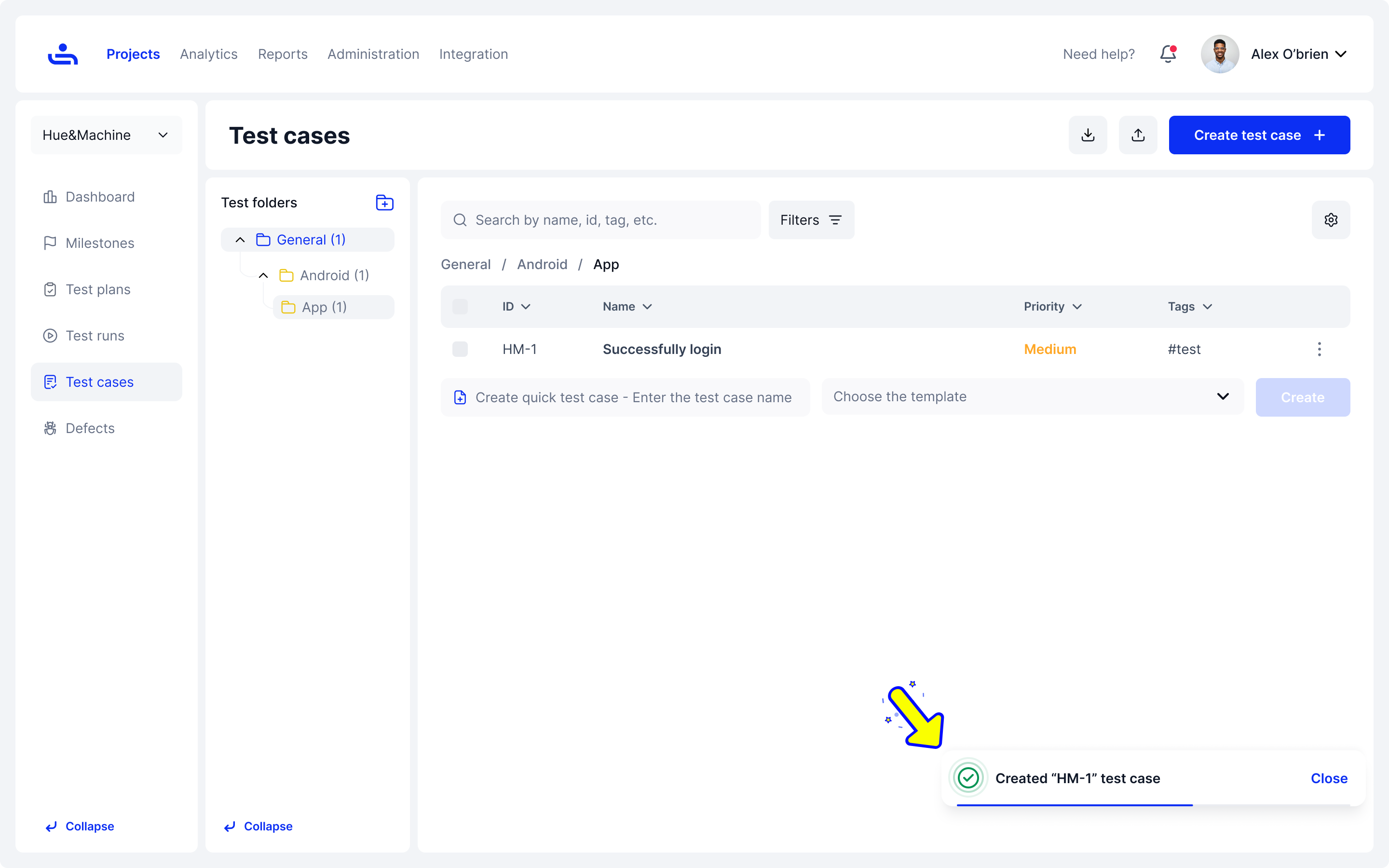
Task: Click the Create test case button
Action: tap(1259, 135)
